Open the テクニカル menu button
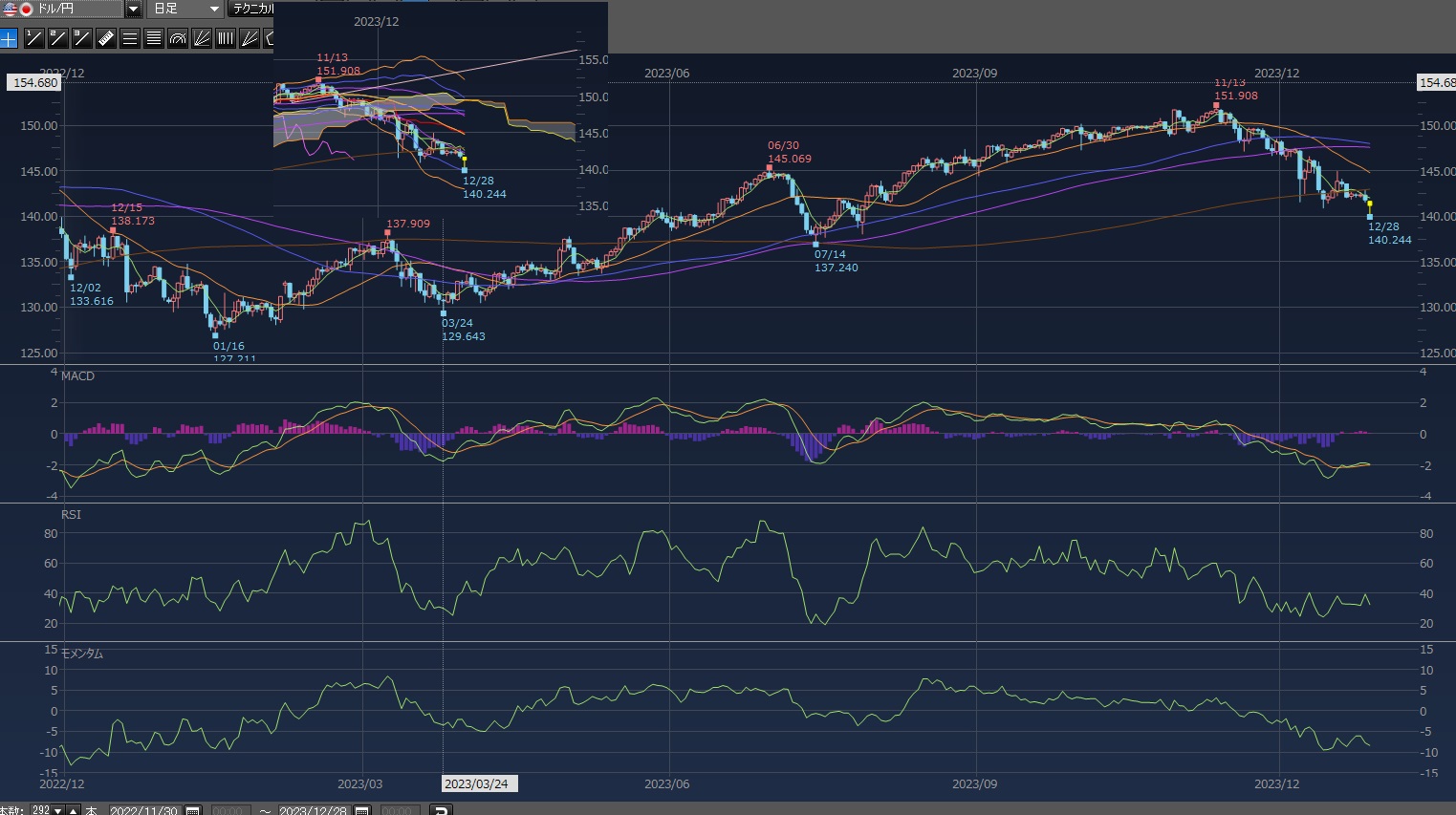The height and width of the screenshot is (815, 1456). tap(252, 9)
